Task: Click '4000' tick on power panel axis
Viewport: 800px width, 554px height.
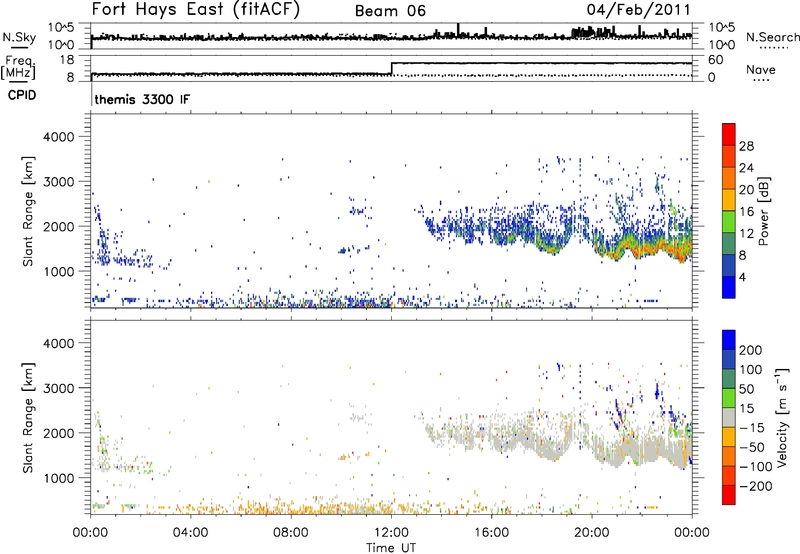Action: (x=59, y=137)
